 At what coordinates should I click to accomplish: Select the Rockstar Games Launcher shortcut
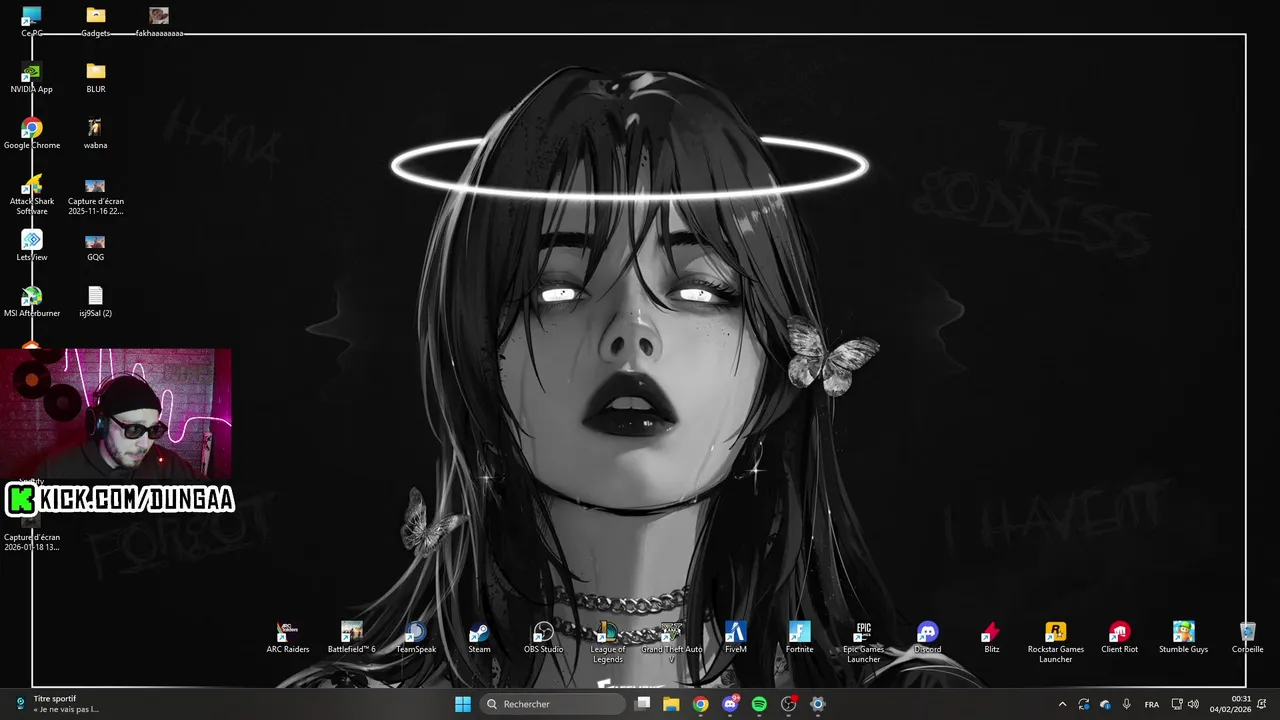pos(1056,643)
